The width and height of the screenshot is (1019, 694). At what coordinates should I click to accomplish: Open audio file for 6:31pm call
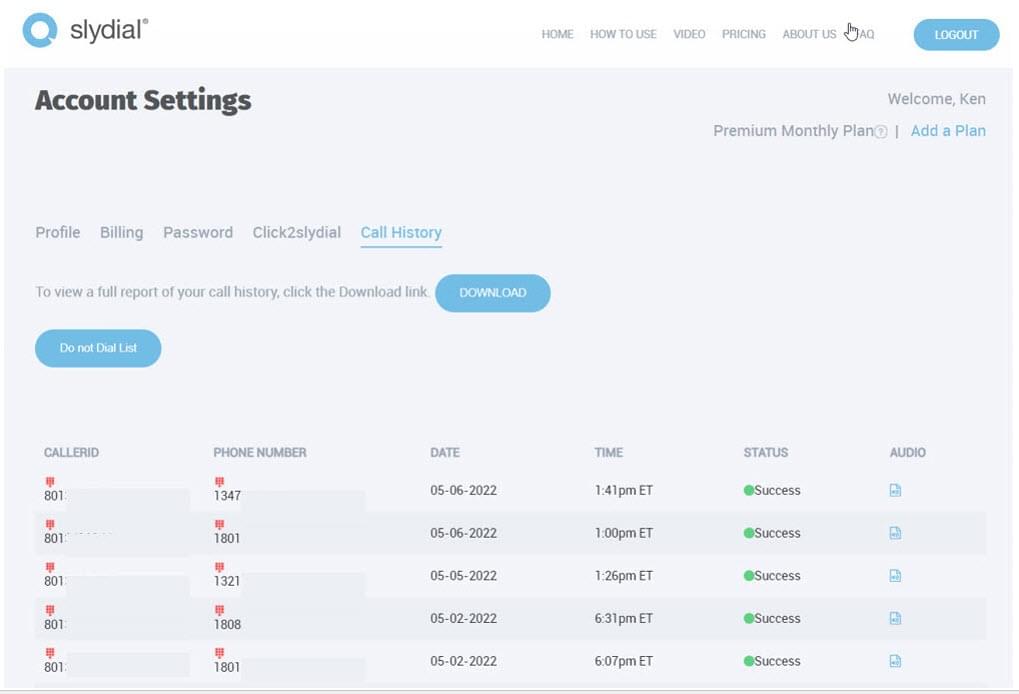(895, 618)
